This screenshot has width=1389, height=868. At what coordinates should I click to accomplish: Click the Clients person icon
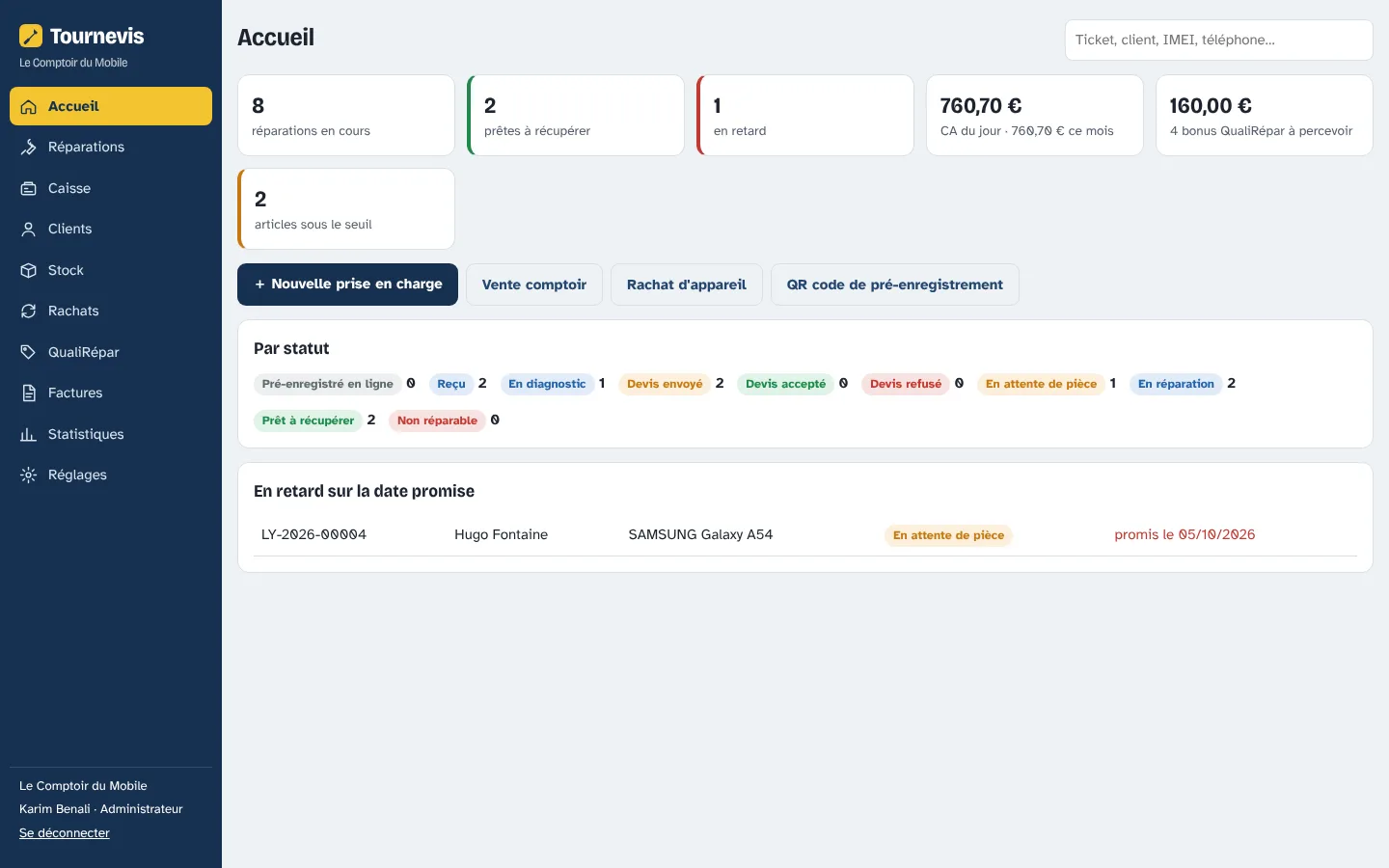coord(29,230)
